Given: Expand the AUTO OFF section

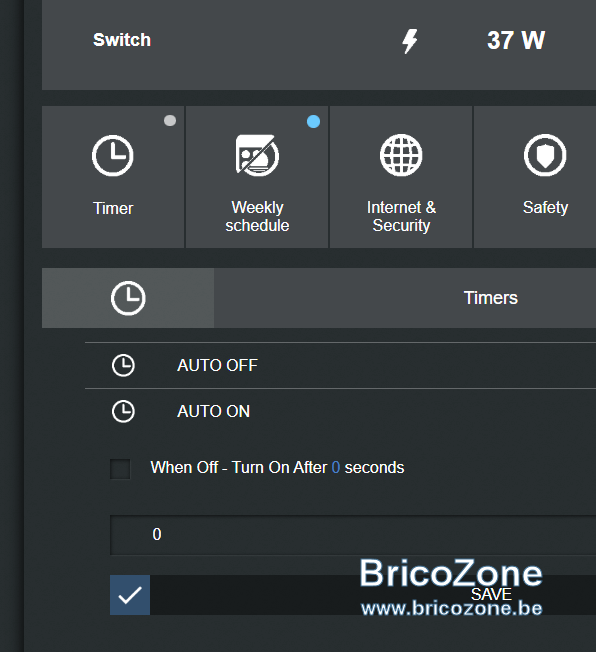Looking at the screenshot, I should click(x=340, y=366).
